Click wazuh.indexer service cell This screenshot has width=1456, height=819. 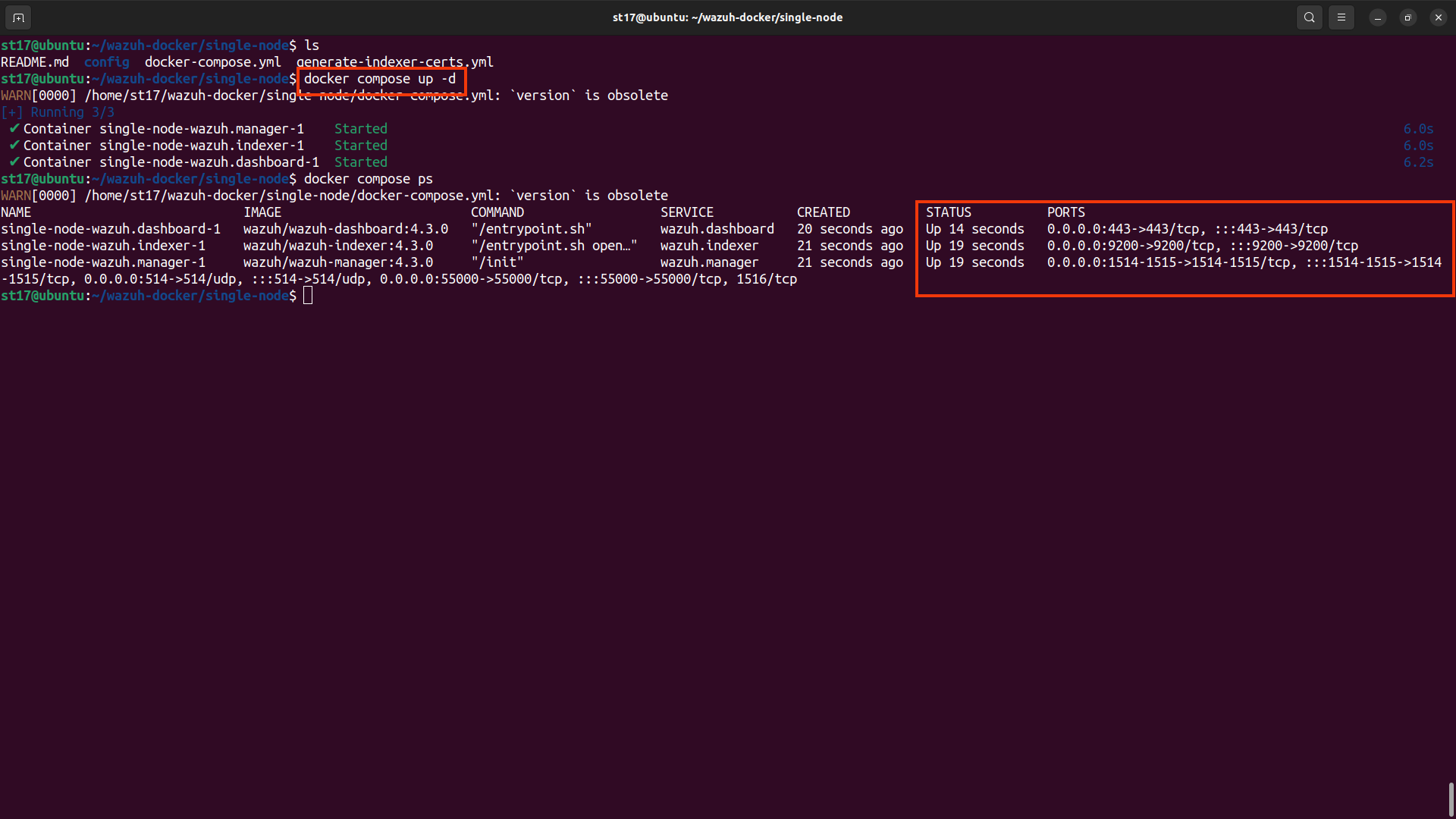click(710, 246)
